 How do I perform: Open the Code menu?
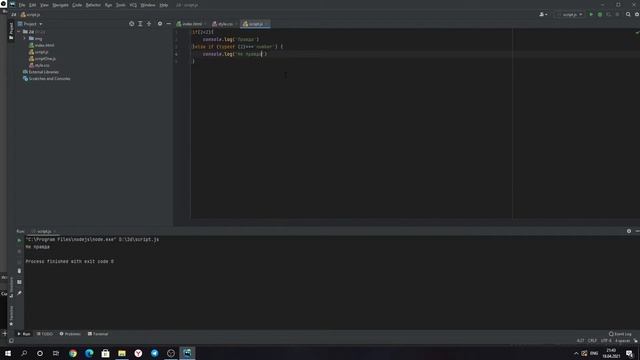tap(77, 5)
